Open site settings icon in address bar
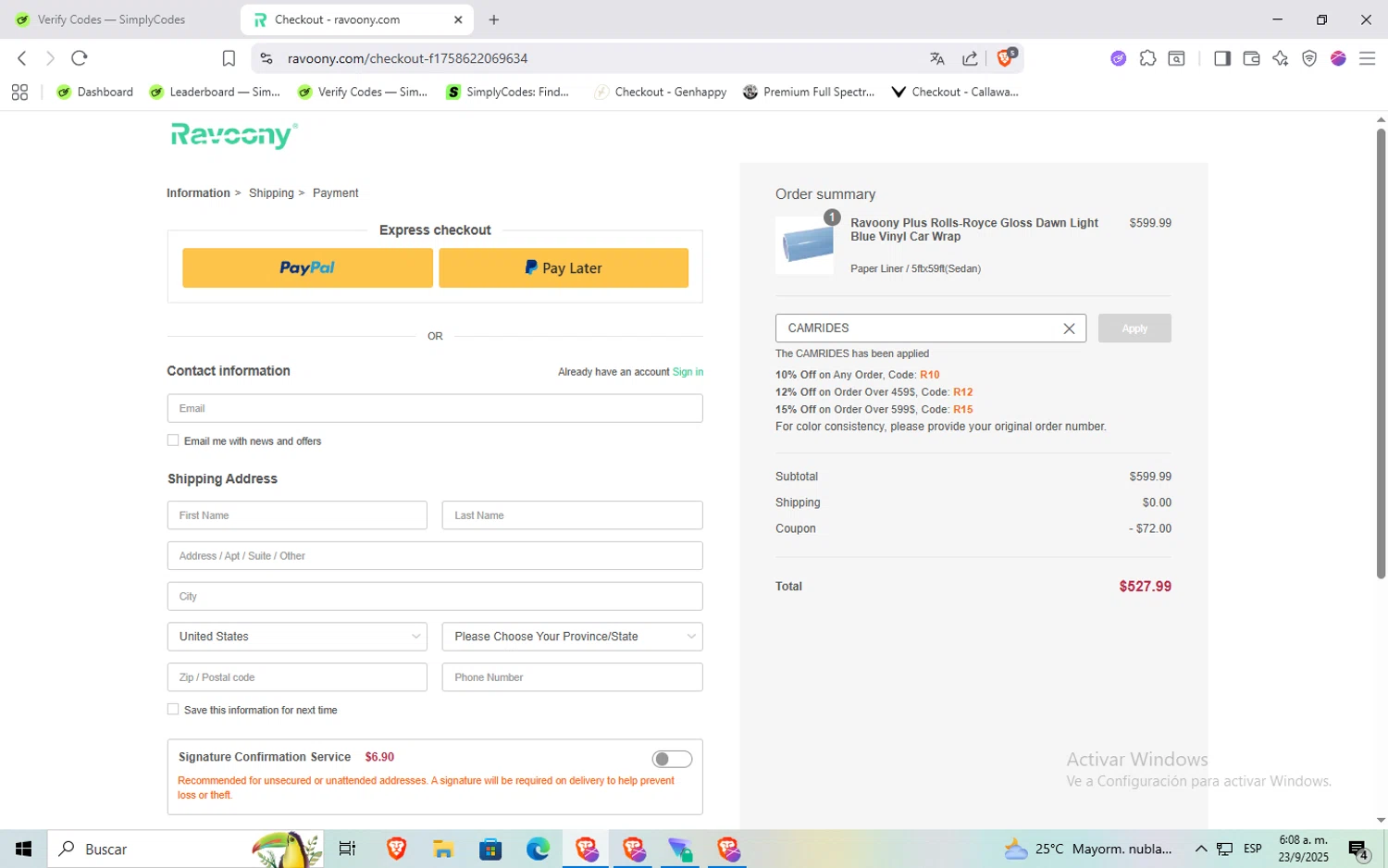The width and height of the screenshot is (1388, 868). pyautogui.click(x=266, y=58)
